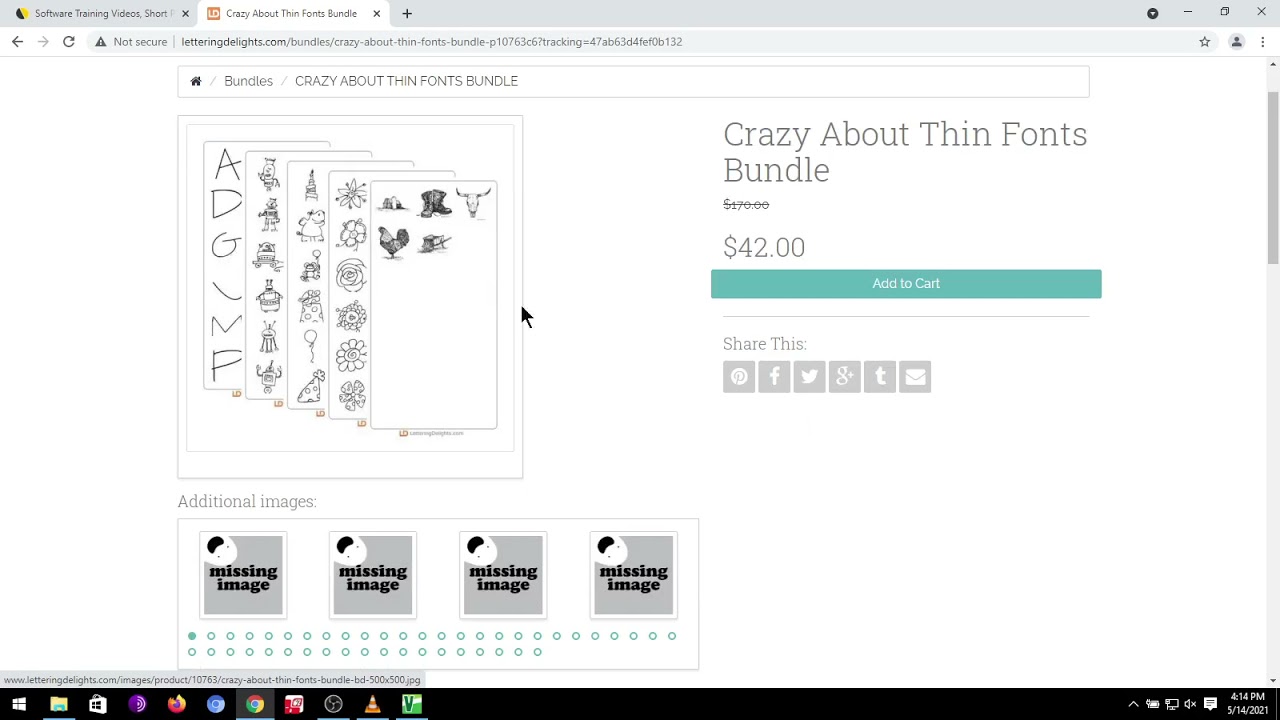Open the purple Tor Browser taskbar icon

pos(137,705)
